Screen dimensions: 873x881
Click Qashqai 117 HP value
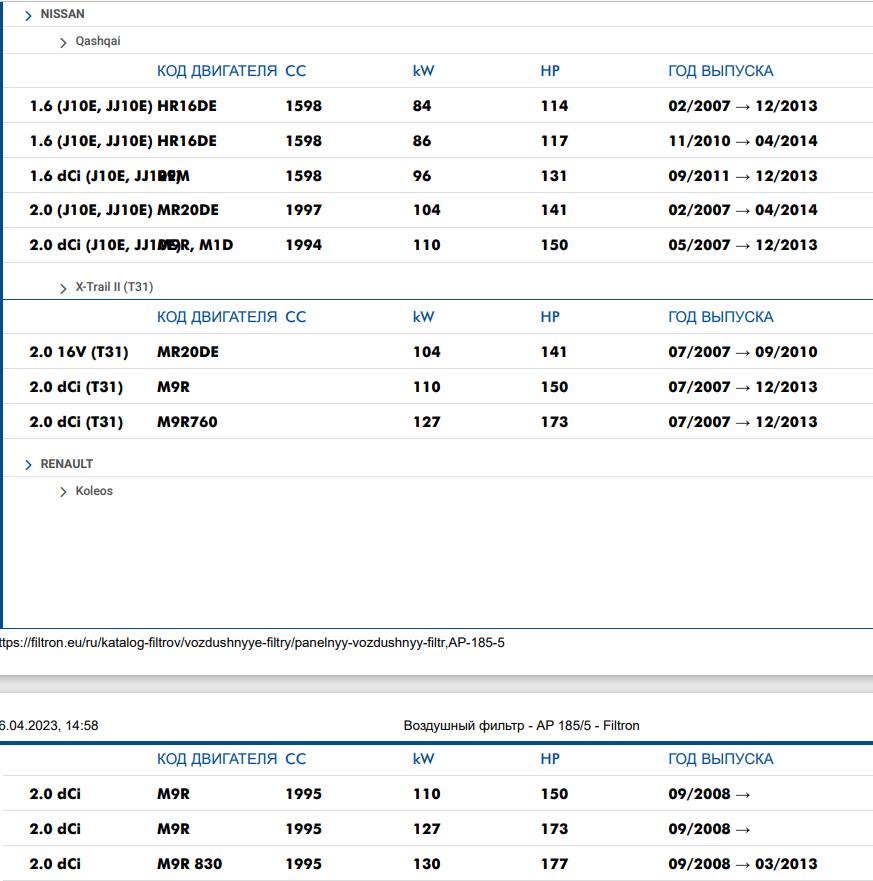tap(554, 140)
